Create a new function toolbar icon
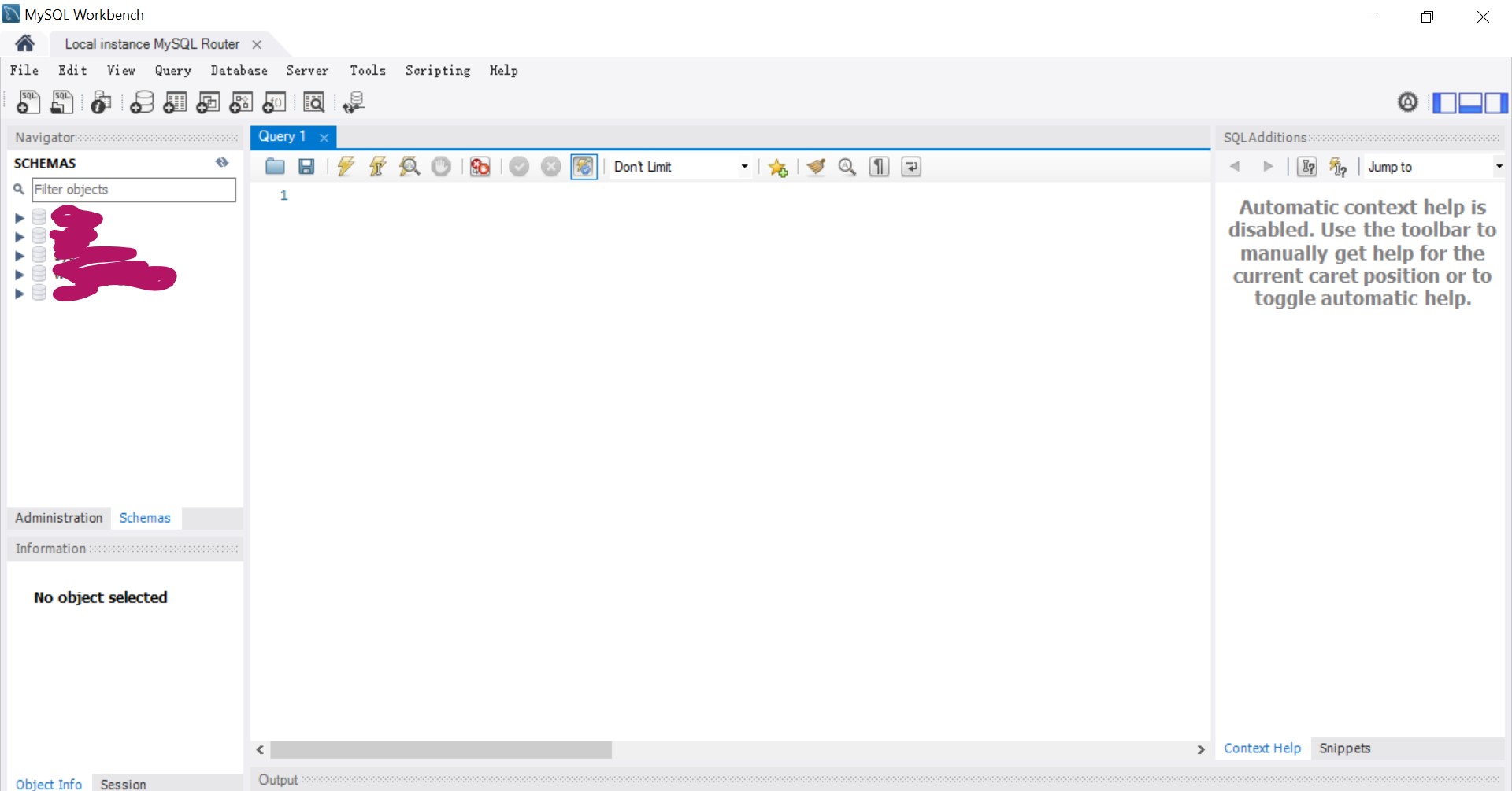The width and height of the screenshot is (1512, 791). pyautogui.click(x=274, y=102)
